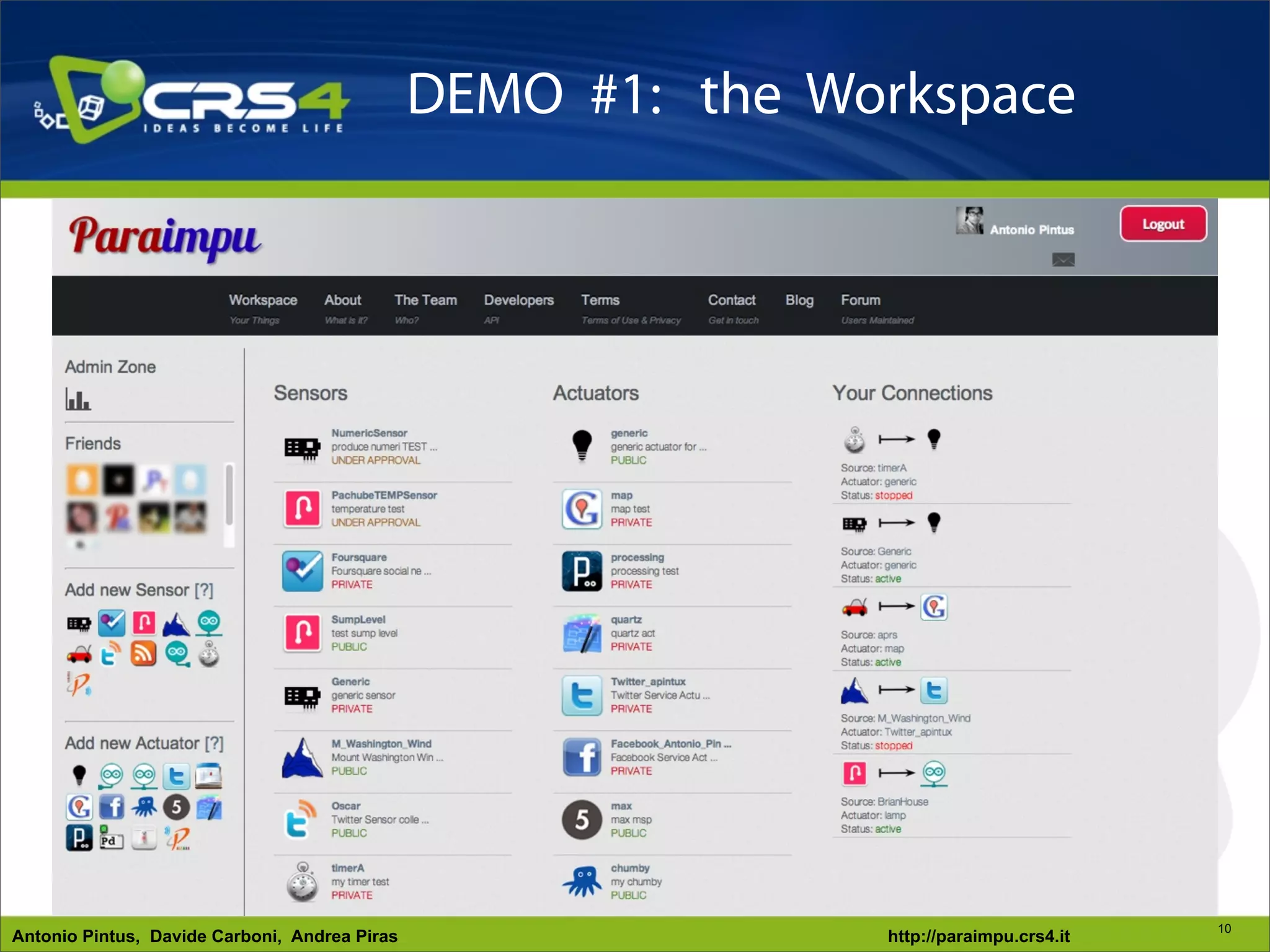Go to the Workspace menu item
This screenshot has height=952, width=1270.
coord(263,308)
